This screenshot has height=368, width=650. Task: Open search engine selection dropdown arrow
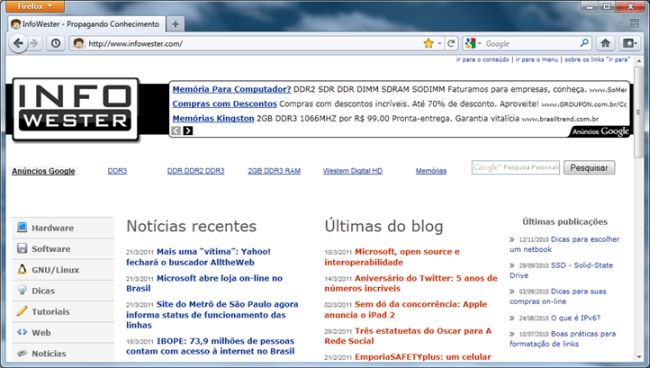coord(480,43)
